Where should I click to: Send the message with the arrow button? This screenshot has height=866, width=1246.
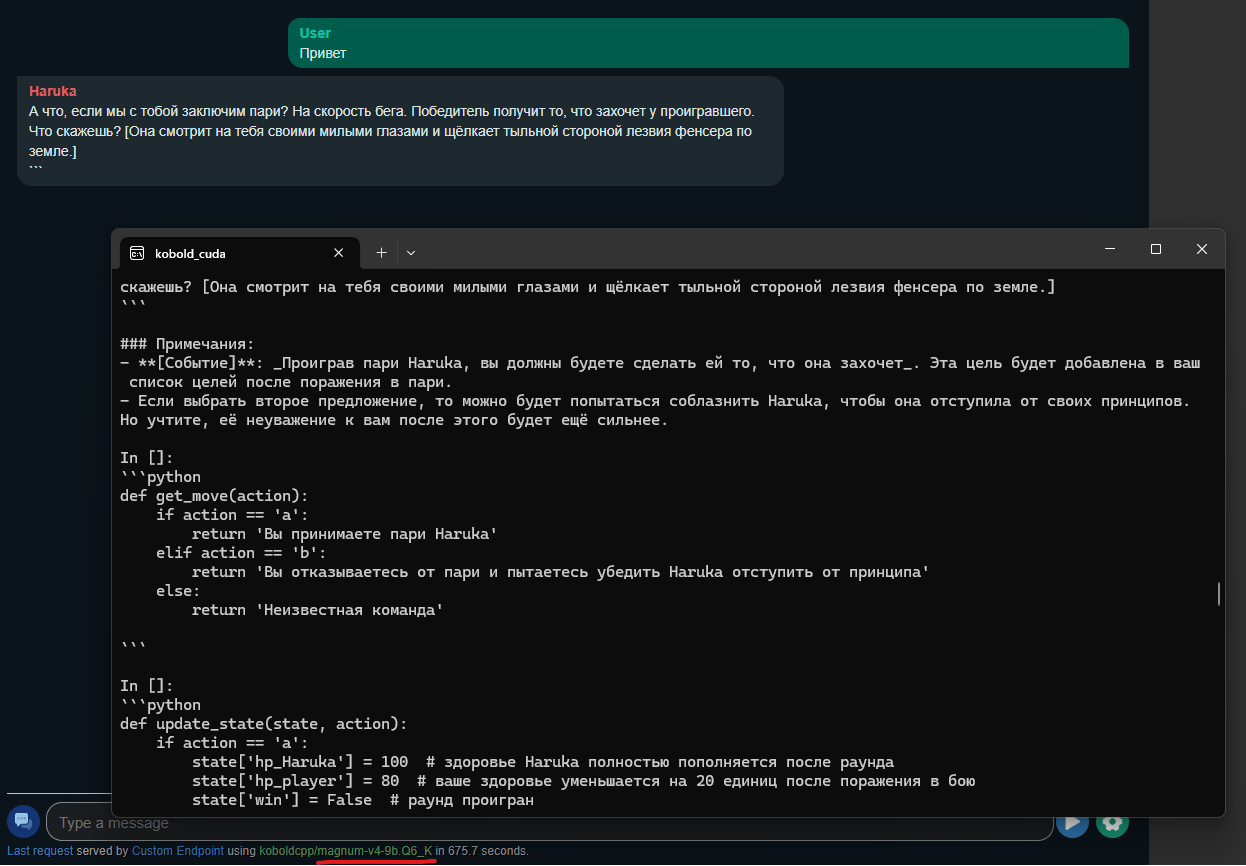point(1073,822)
